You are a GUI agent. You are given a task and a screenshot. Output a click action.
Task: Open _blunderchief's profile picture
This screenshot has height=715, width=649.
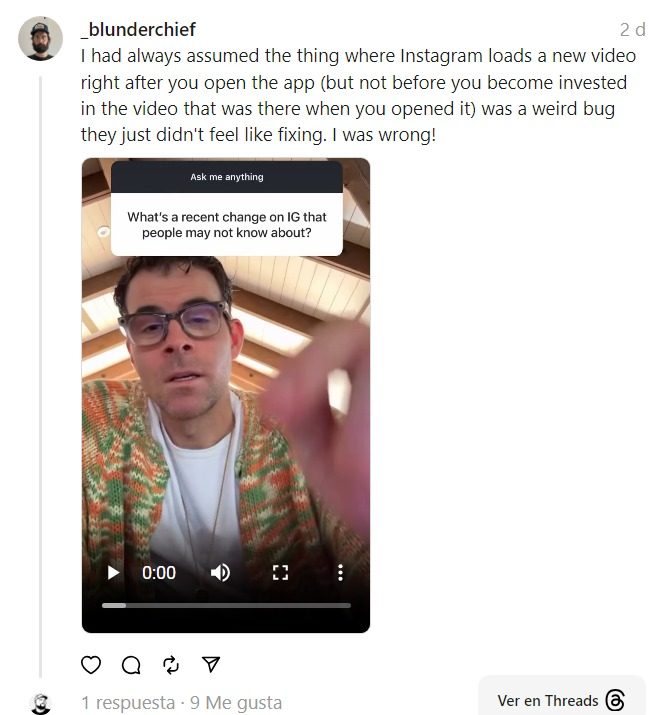point(40,38)
